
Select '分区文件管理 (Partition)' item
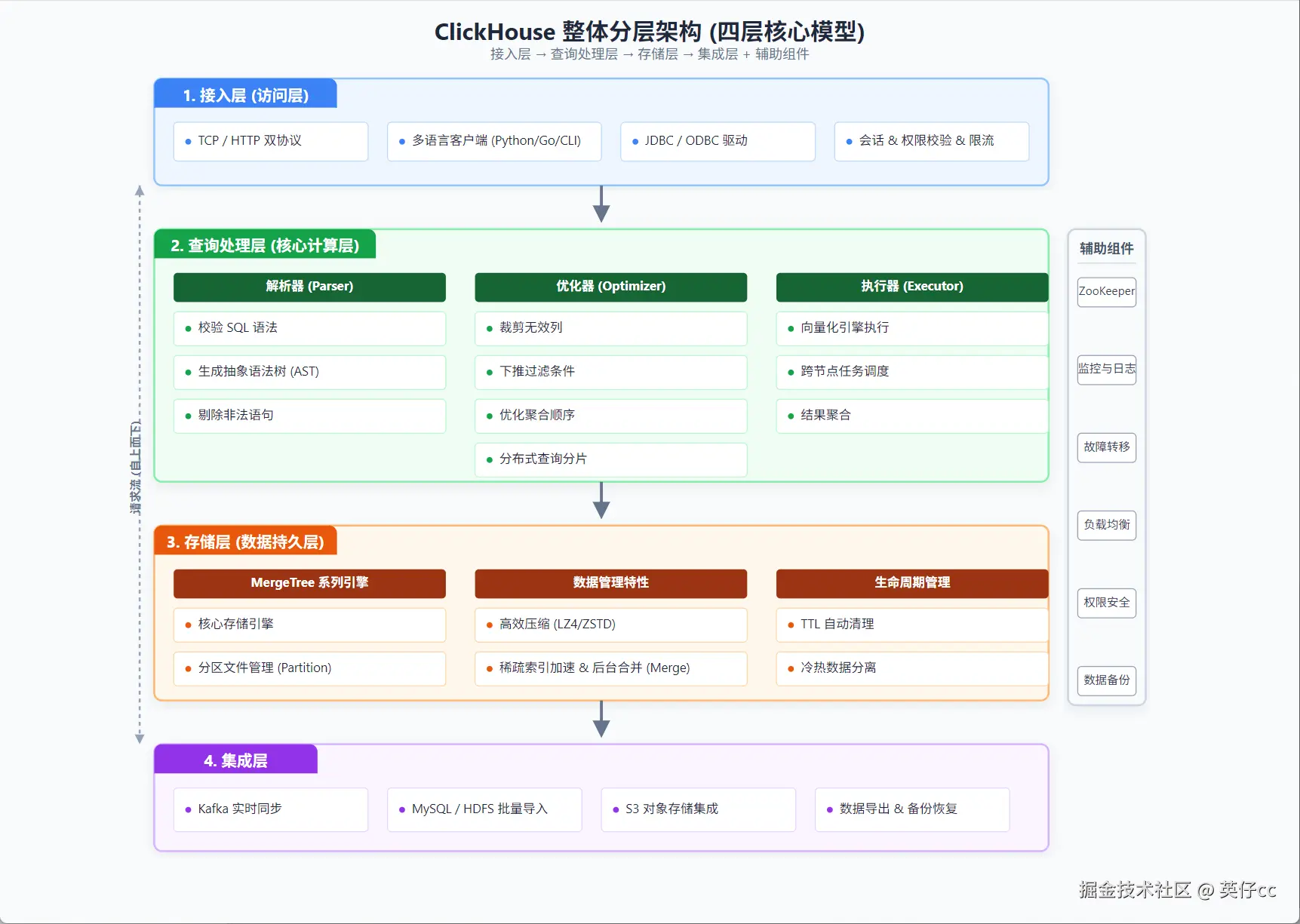coord(309,668)
